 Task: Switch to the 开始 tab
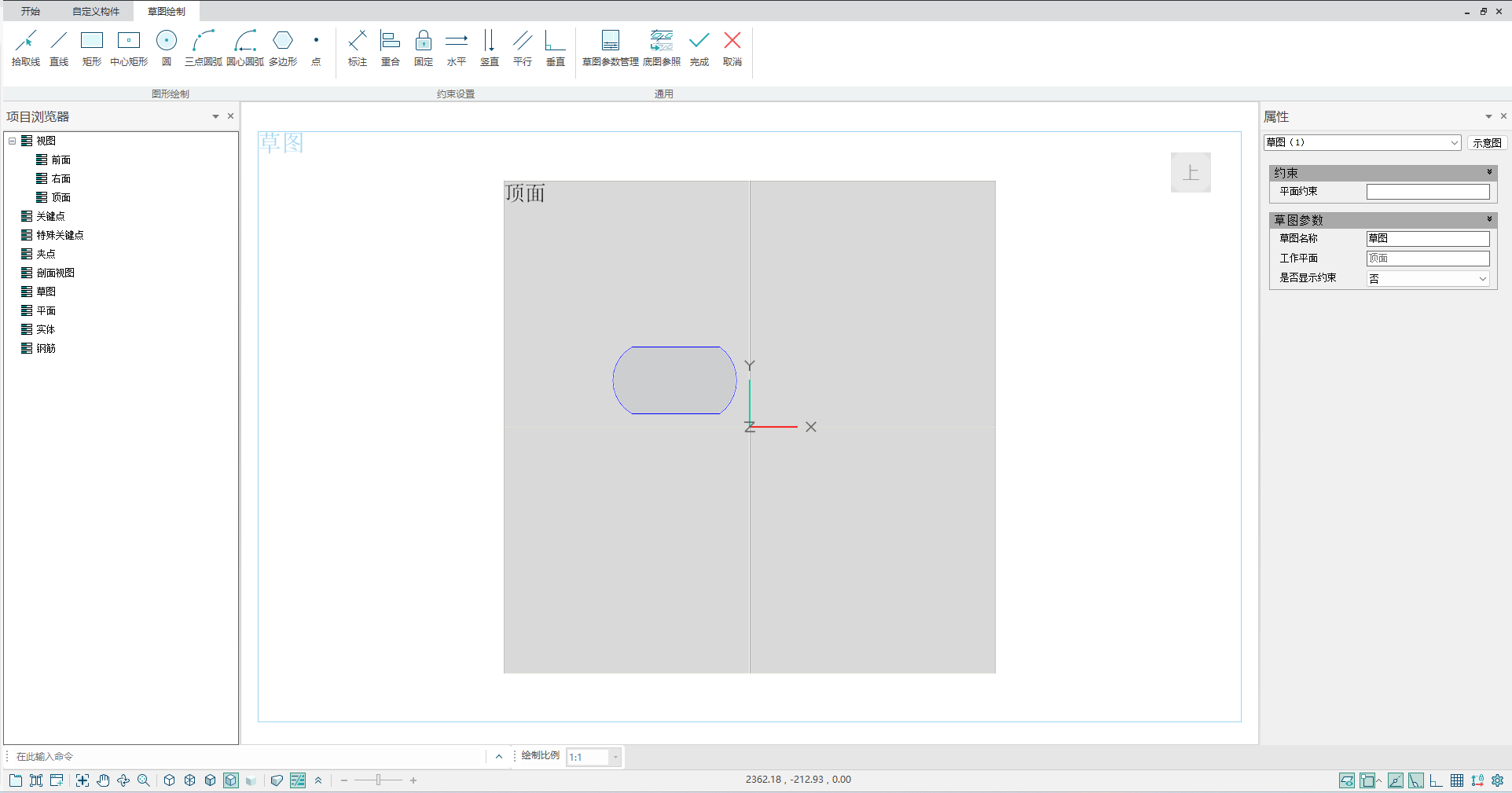[31, 11]
